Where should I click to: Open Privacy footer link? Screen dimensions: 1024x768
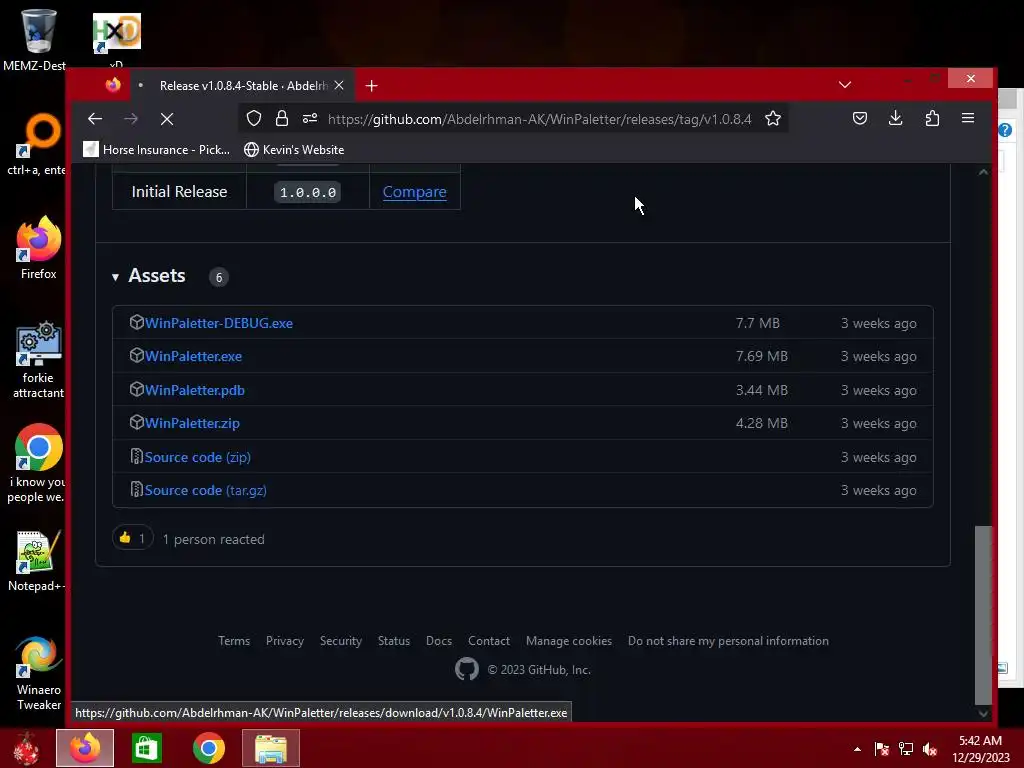(x=285, y=641)
